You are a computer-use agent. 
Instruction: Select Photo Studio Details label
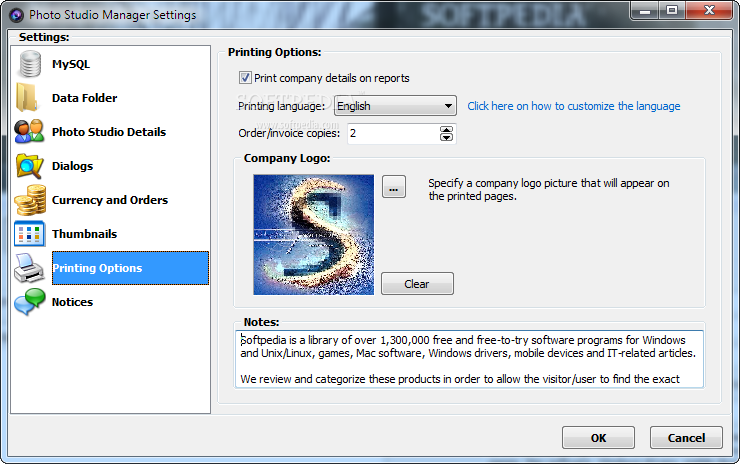point(109,132)
